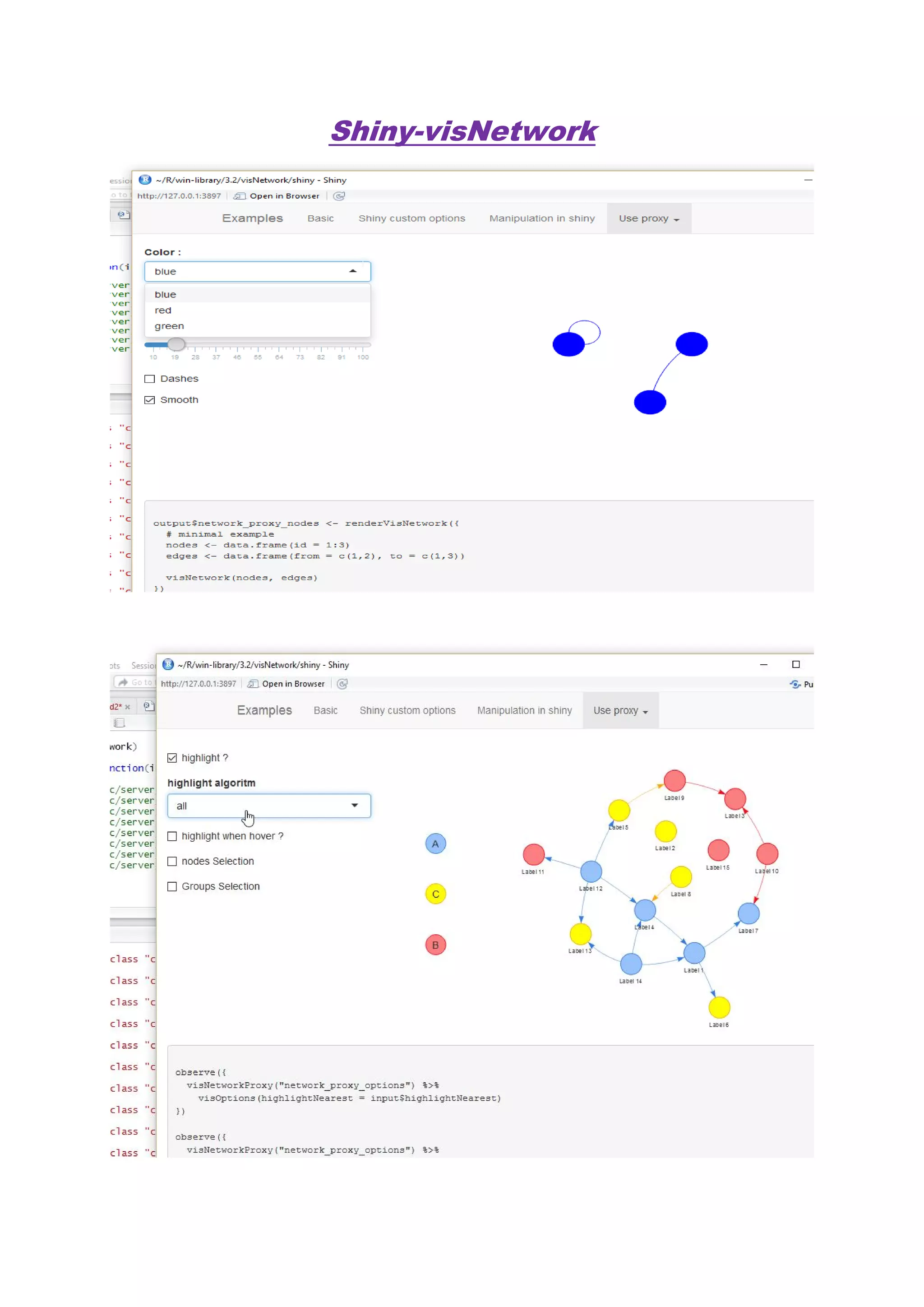The width and height of the screenshot is (924, 1307).
Task: Close the d2* tab in RStudio
Action: pyautogui.click(x=127, y=707)
